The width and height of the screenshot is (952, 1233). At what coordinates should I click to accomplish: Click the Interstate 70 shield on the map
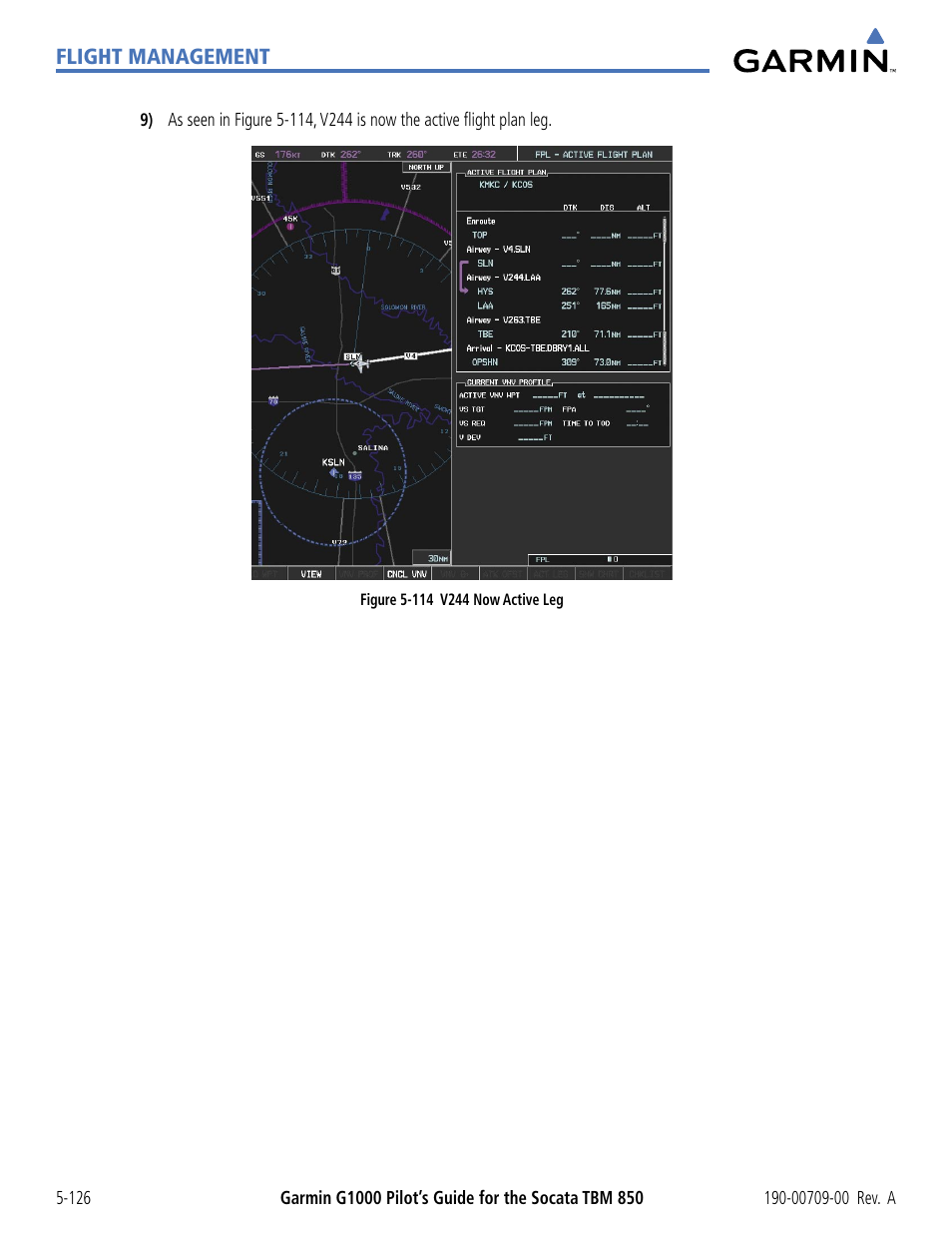pos(272,400)
